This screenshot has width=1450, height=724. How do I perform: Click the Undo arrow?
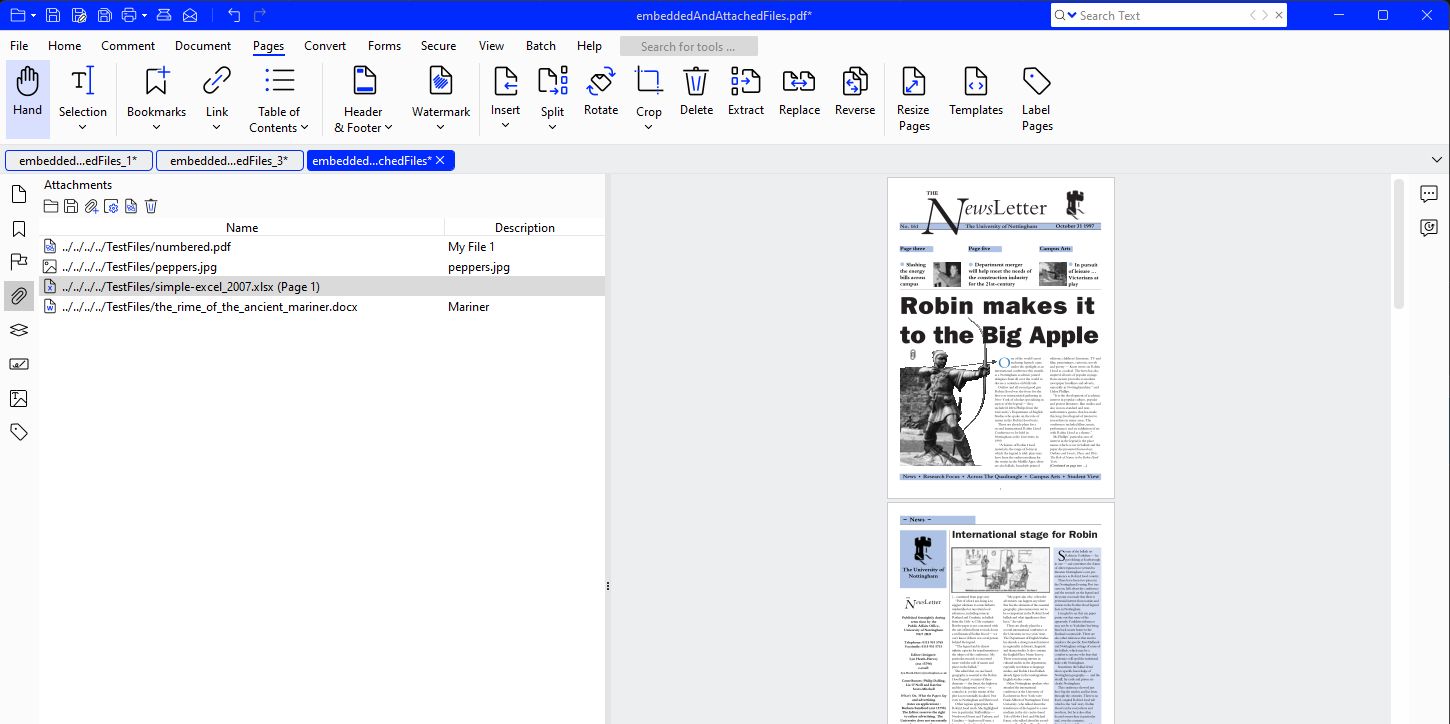click(x=234, y=15)
